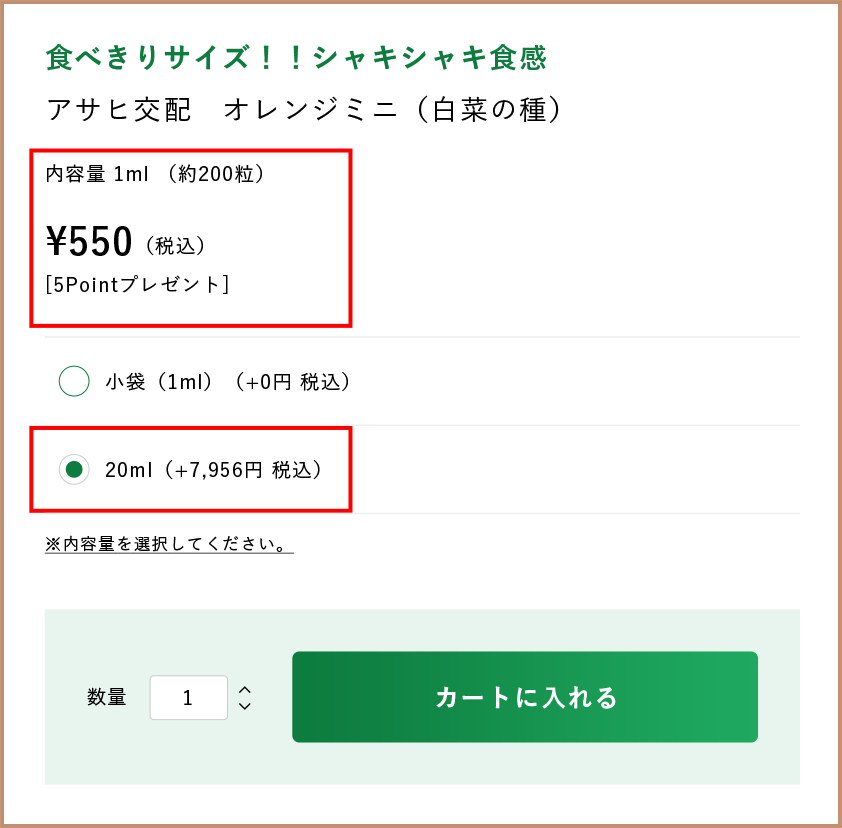Click the [5Pointプレゼント] points text
The width and height of the screenshot is (842, 828).
point(137,285)
